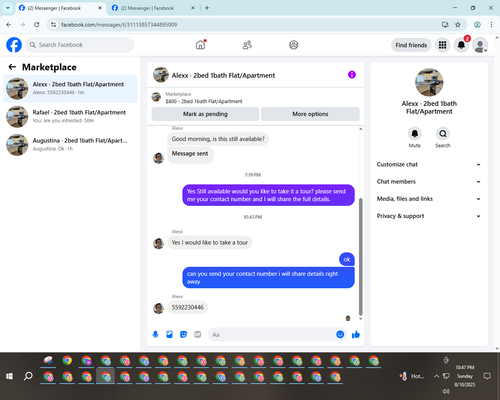Expand Media, files and links section
The image size is (500, 400).
429,199
